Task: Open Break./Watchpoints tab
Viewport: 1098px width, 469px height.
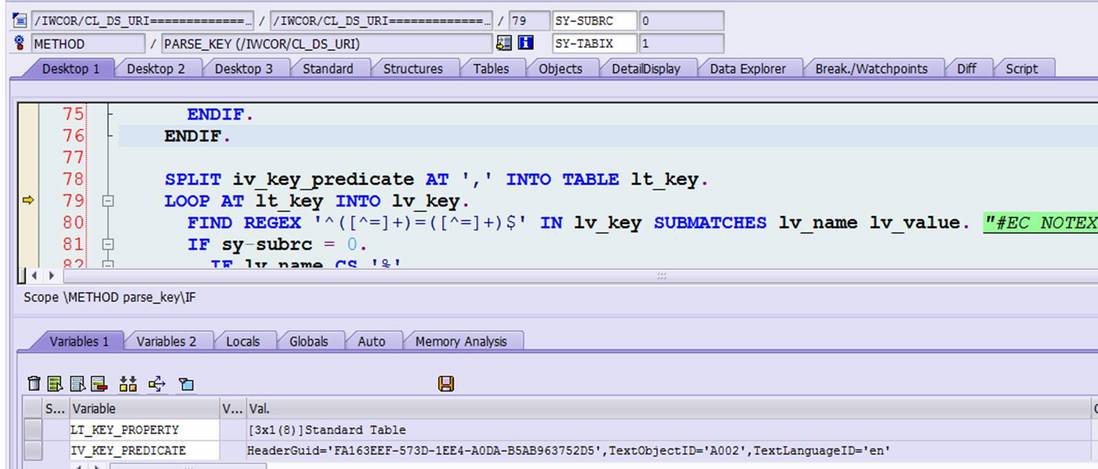Action: 871,69
